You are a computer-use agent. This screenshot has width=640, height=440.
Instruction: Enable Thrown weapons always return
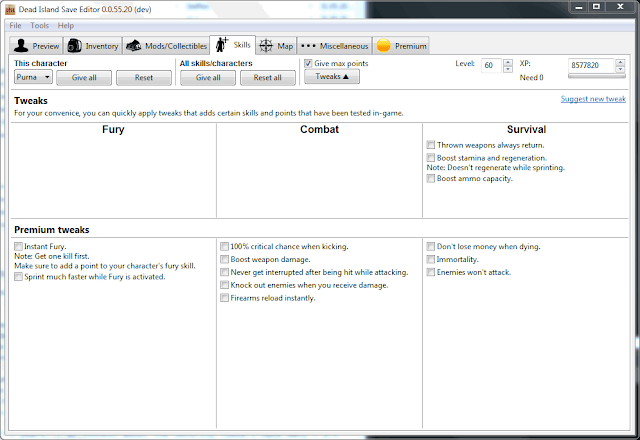click(x=431, y=145)
